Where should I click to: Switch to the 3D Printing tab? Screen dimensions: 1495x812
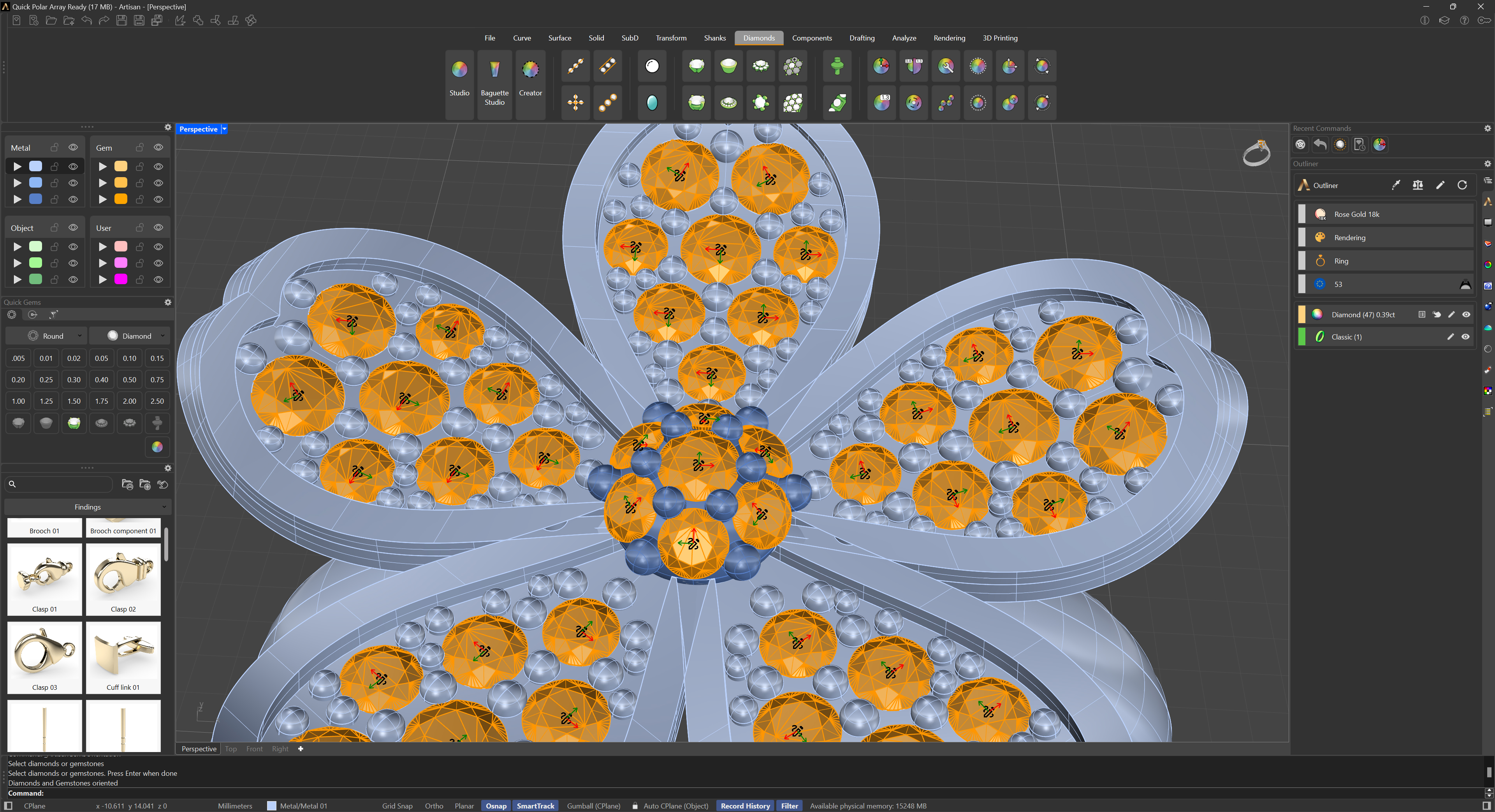pyautogui.click(x=999, y=38)
